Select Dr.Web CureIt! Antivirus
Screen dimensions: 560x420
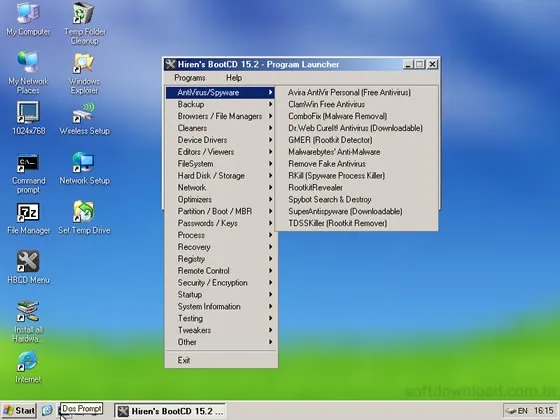[356, 128]
